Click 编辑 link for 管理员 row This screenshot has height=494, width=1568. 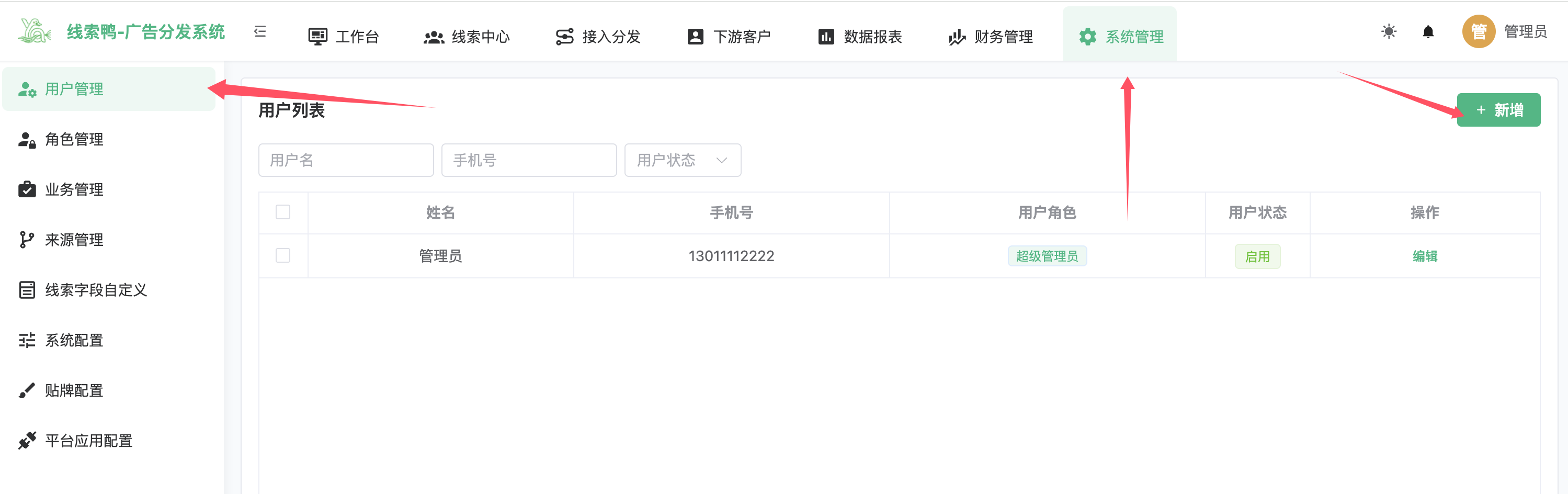point(1424,256)
